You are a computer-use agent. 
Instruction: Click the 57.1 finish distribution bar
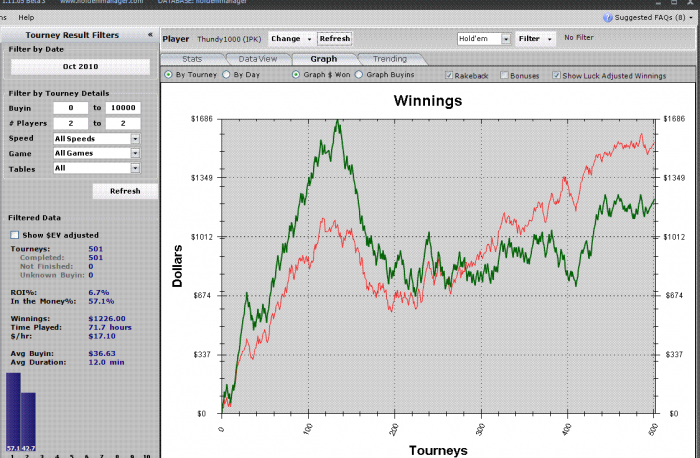[13, 412]
